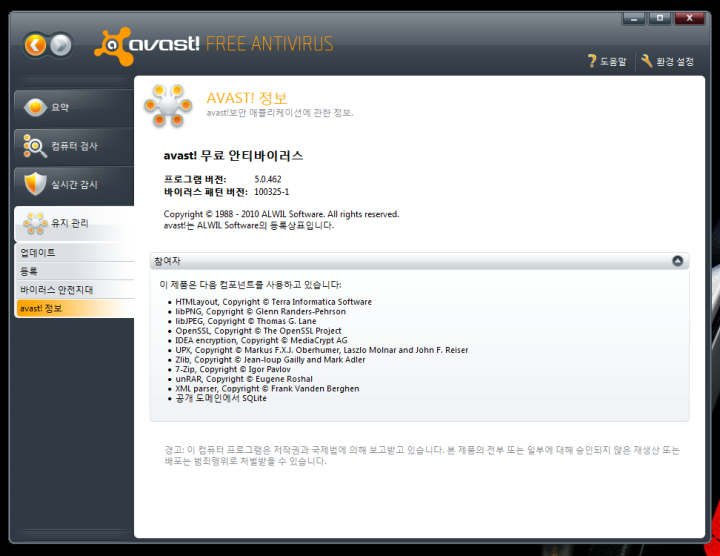Open the 컴퓨터 검사 tab

[74, 146]
